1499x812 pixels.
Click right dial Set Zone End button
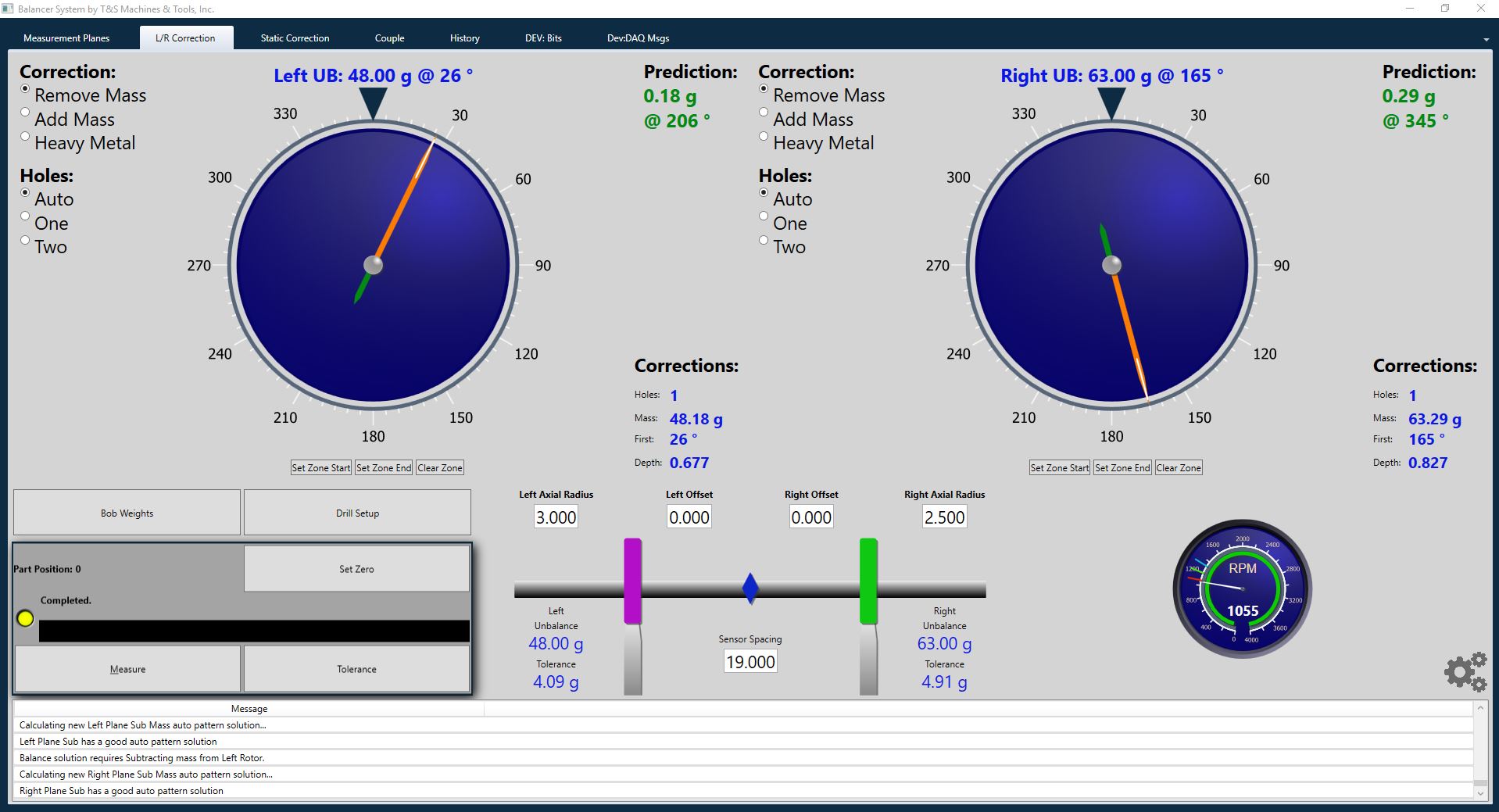coord(1122,467)
